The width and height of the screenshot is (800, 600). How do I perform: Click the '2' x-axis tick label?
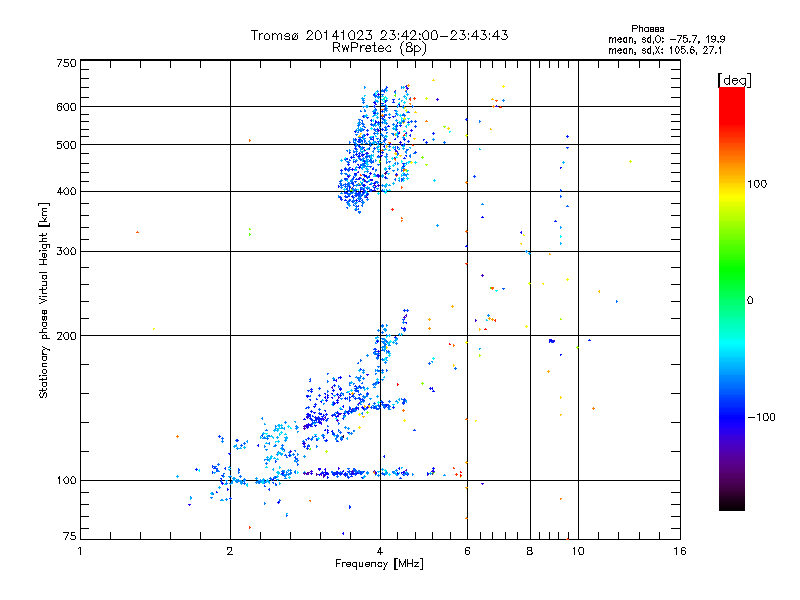tap(230, 551)
